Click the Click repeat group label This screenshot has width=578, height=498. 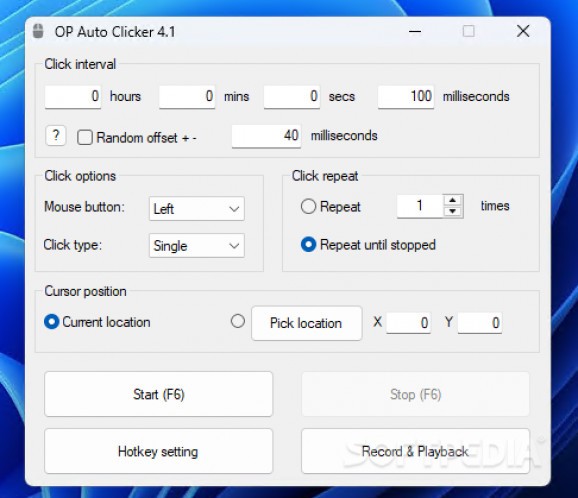pos(325,176)
